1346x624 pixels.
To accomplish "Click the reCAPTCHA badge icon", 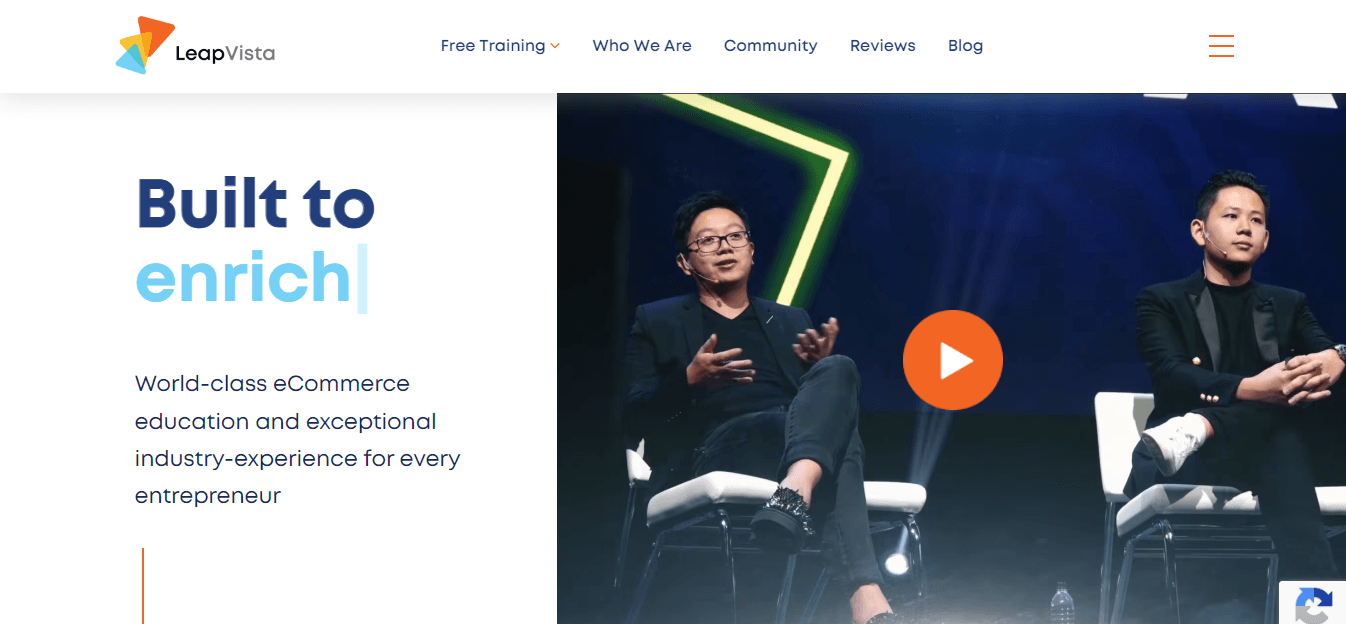I will click(1313, 604).
